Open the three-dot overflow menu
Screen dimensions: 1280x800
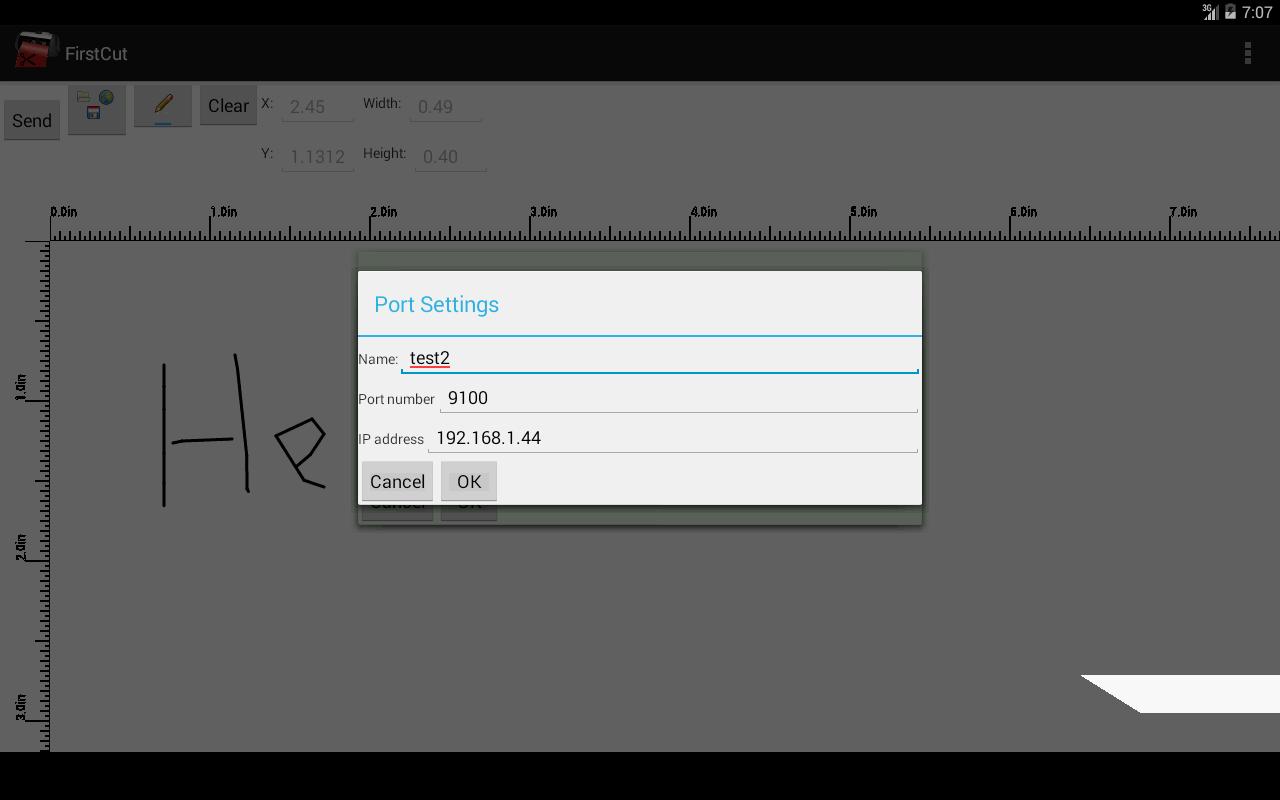(1247, 53)
